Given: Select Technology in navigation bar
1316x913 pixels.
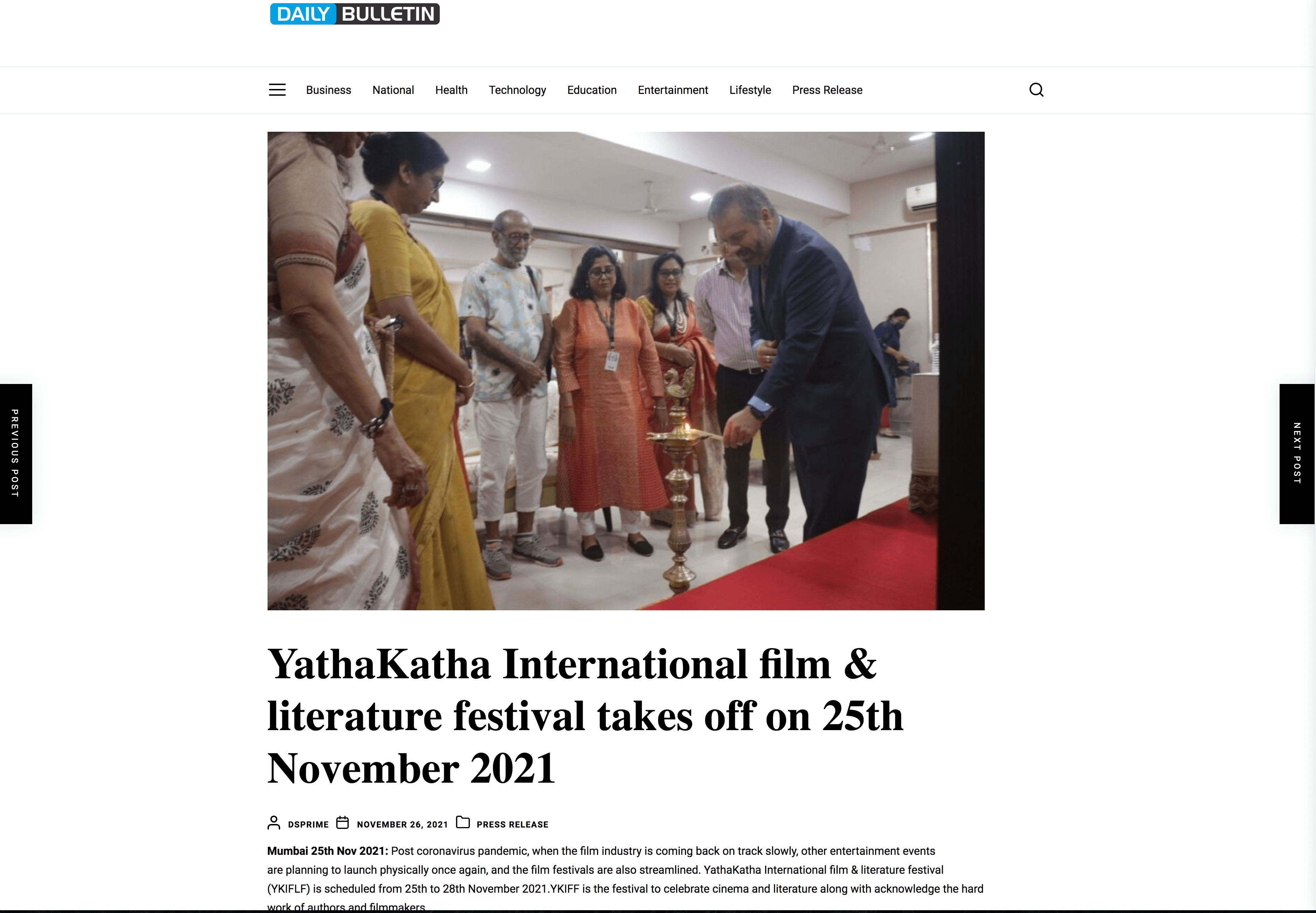Looking at the screenshot, I should point(517,90).
